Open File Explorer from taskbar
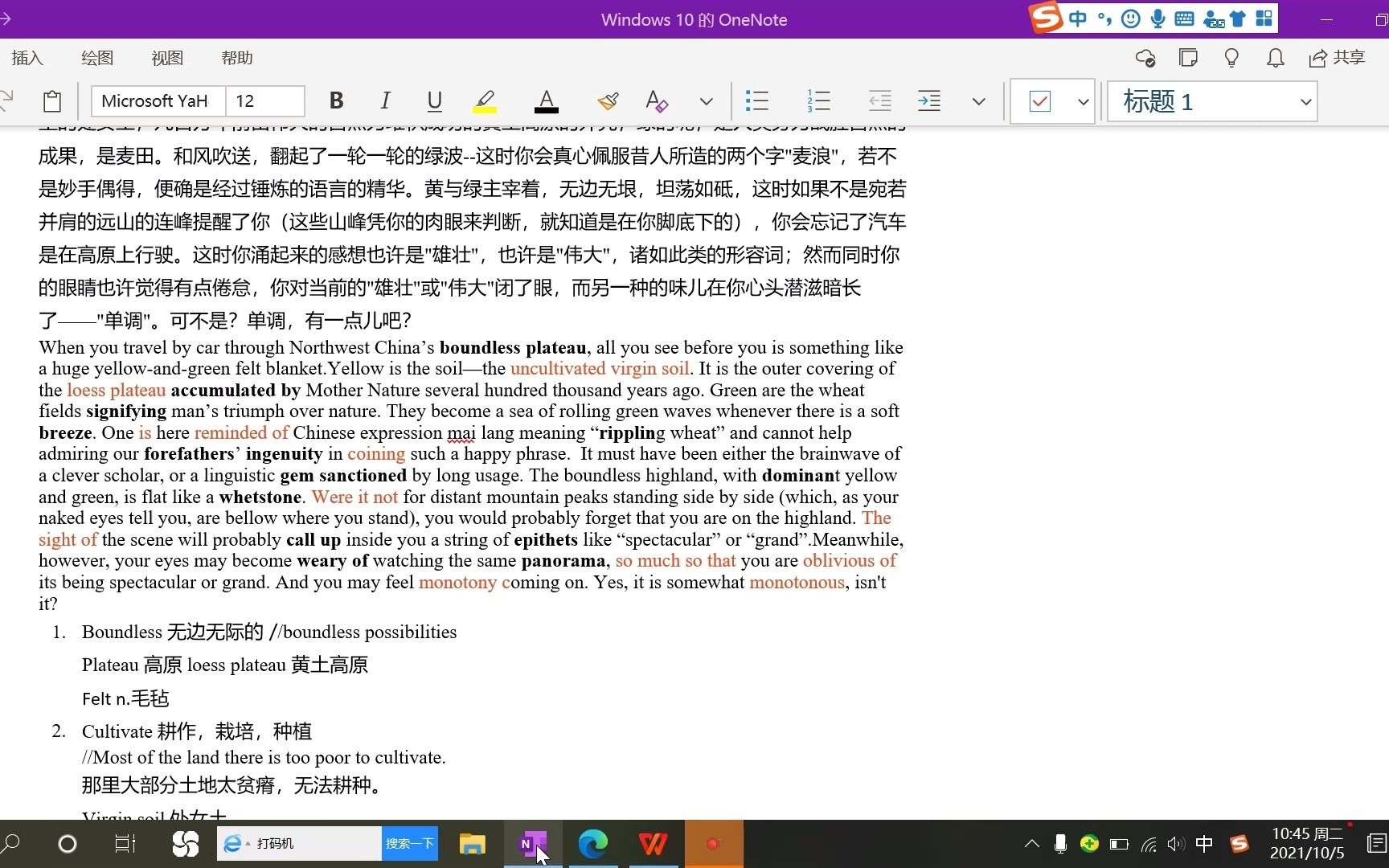This screenshot has height=868, width=1389. [x=473, y=844]
